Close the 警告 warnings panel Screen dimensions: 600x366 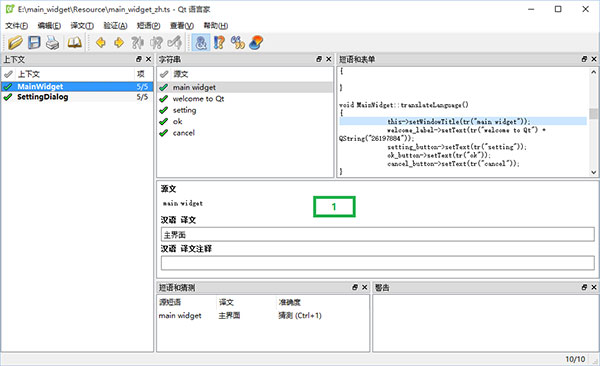point(594,287)
